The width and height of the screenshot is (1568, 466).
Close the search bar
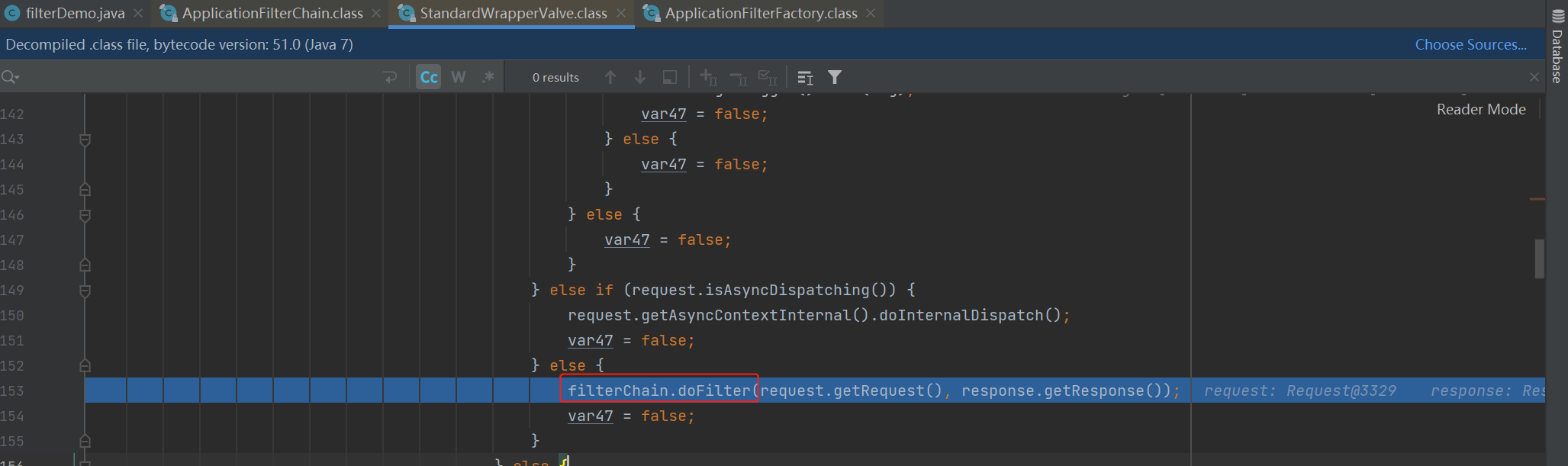[x=1534, y=77]
